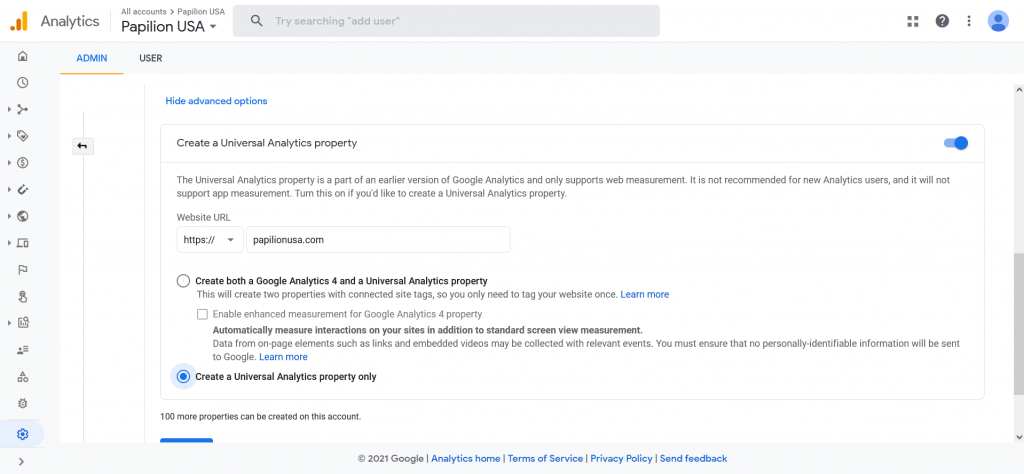
Task: Open the Events flag icon
Action: point(22,270)
